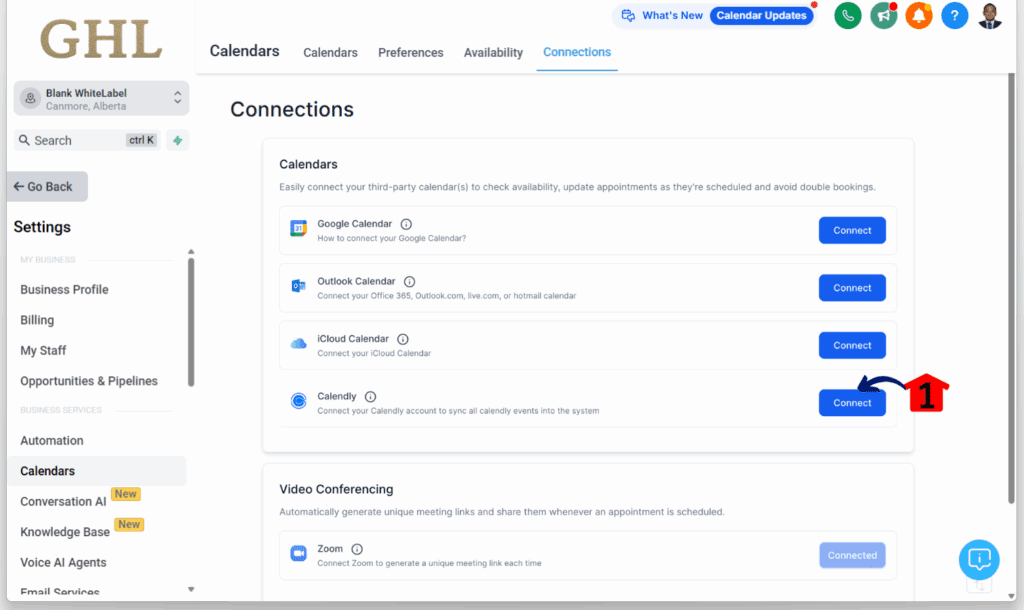This screenshot has height=610, width=1024.
Task: Click the green phone dialer icon
Action: click(x=848, y=16)
